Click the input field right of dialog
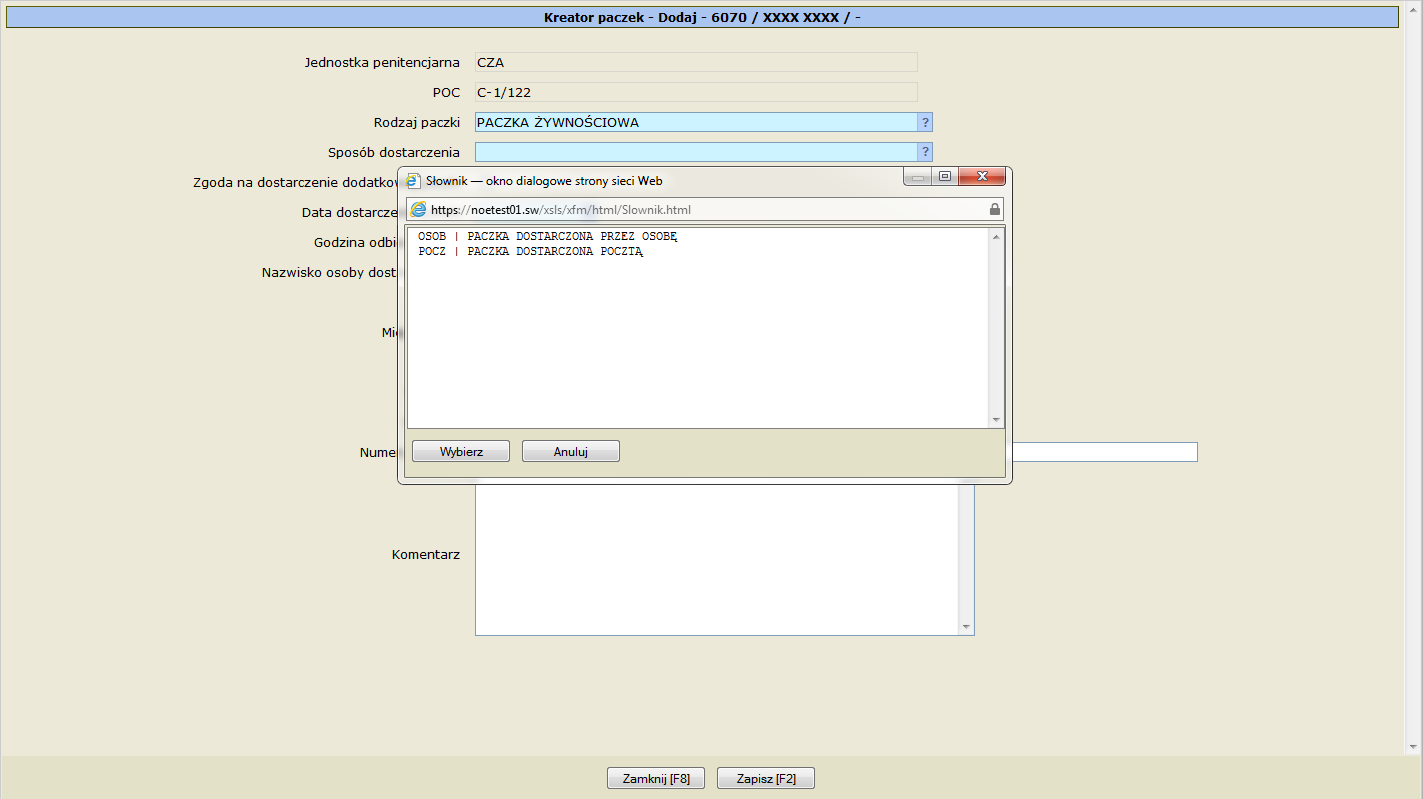Viewport: 1423px width, 799px height. point(1104,452)
